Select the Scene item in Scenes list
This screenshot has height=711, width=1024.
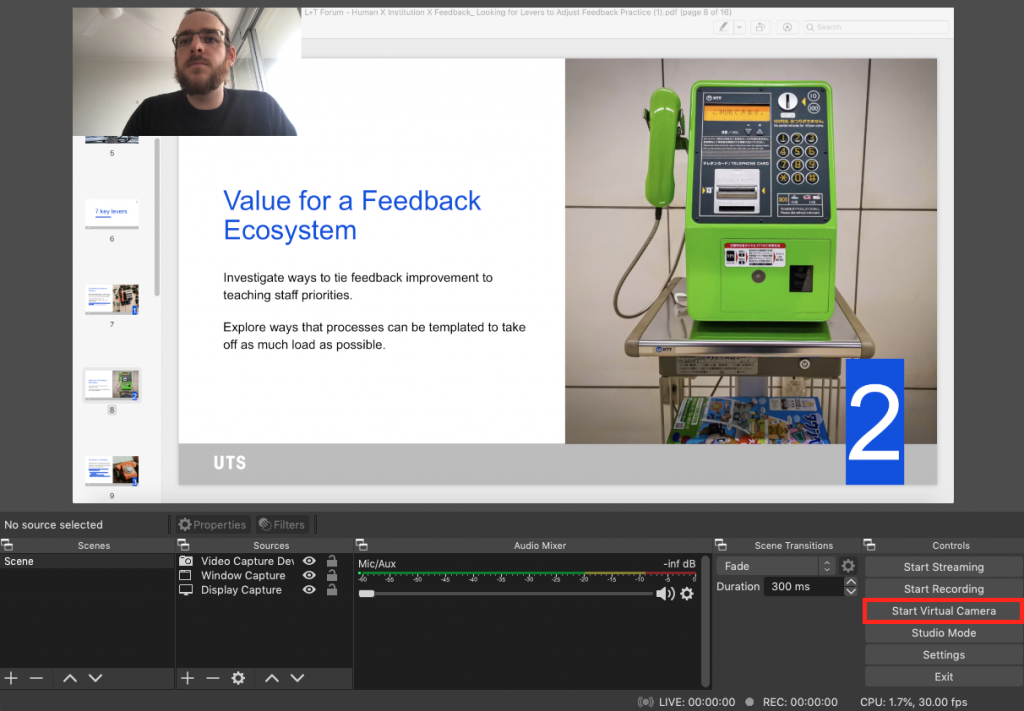coord(19,562)
